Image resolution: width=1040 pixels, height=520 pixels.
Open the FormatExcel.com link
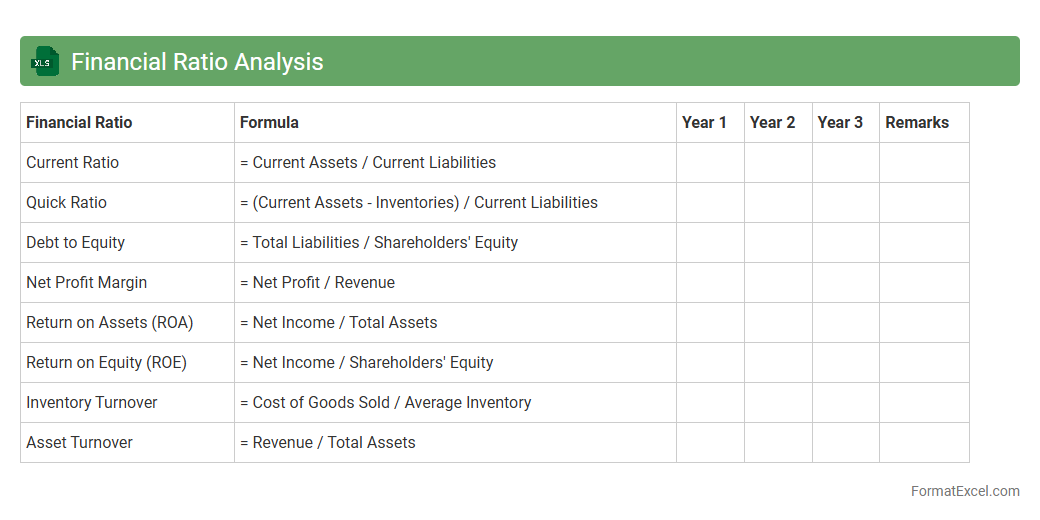point(965,491)
